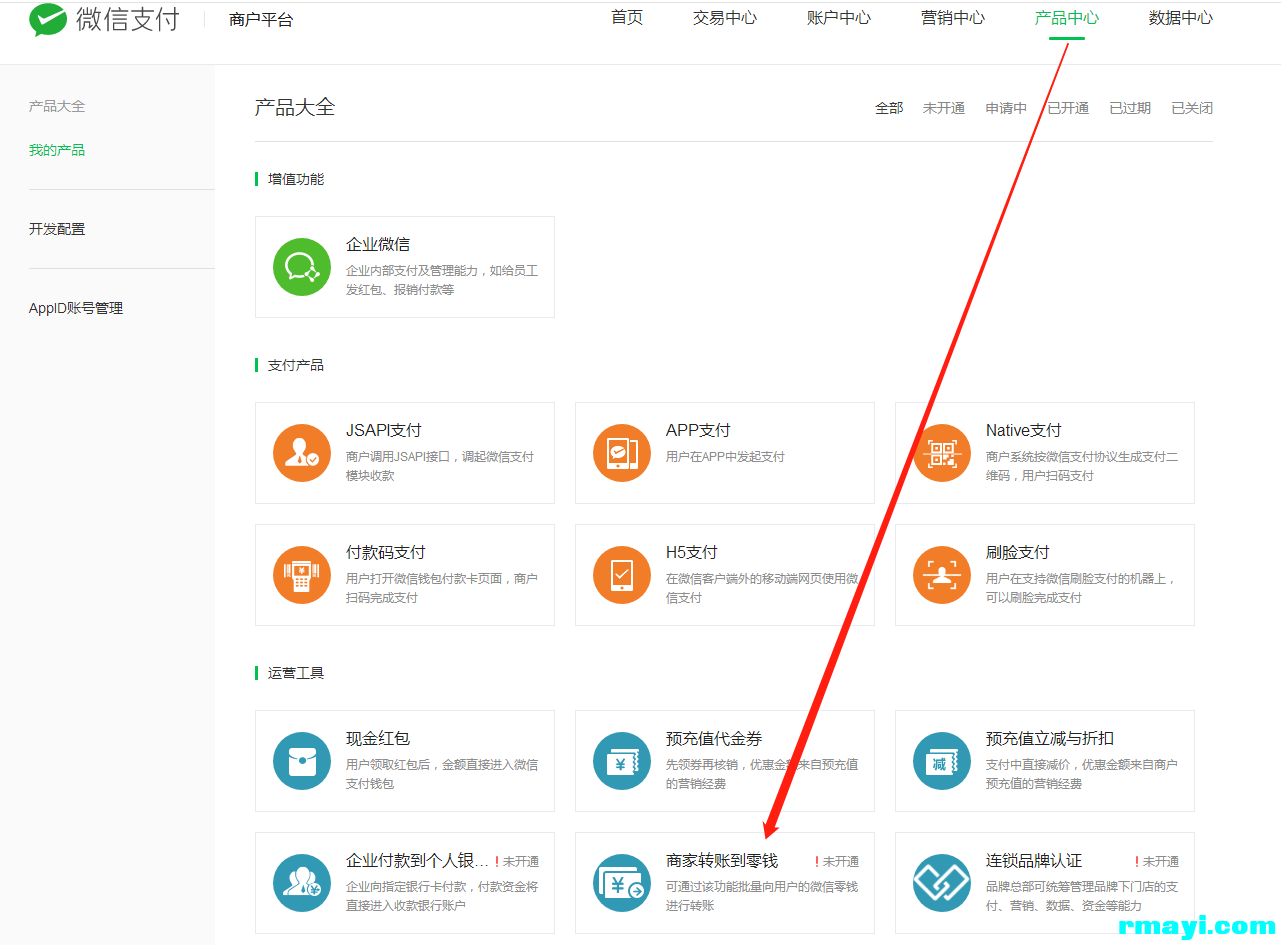Open 营销中心 in top navigation
The height and width of the screenshot is (945, 1281).
pyautogui.click(x=953, y=18)
